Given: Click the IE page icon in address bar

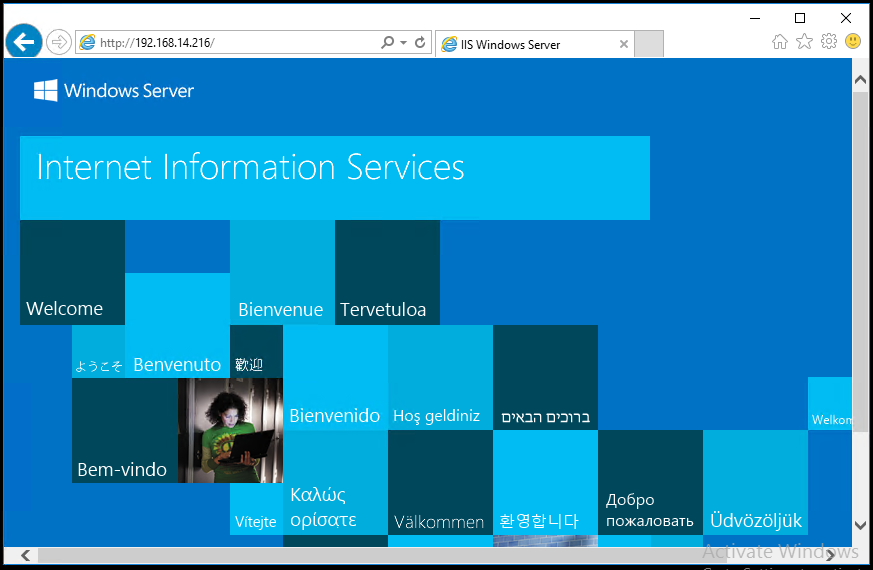Looking at the screenshot, I should coord(87,42).
